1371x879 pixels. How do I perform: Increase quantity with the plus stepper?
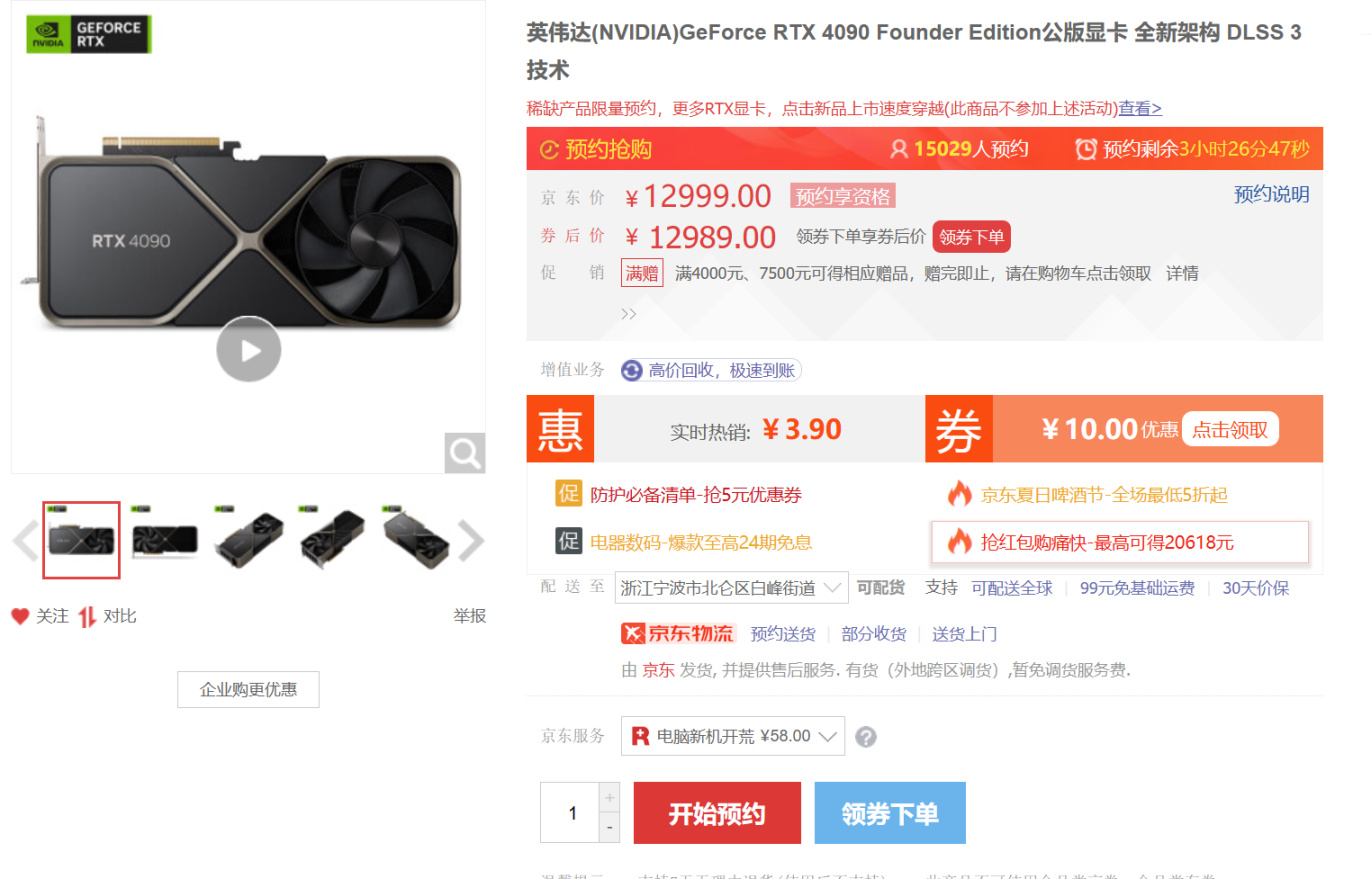(x=610, y=798)
